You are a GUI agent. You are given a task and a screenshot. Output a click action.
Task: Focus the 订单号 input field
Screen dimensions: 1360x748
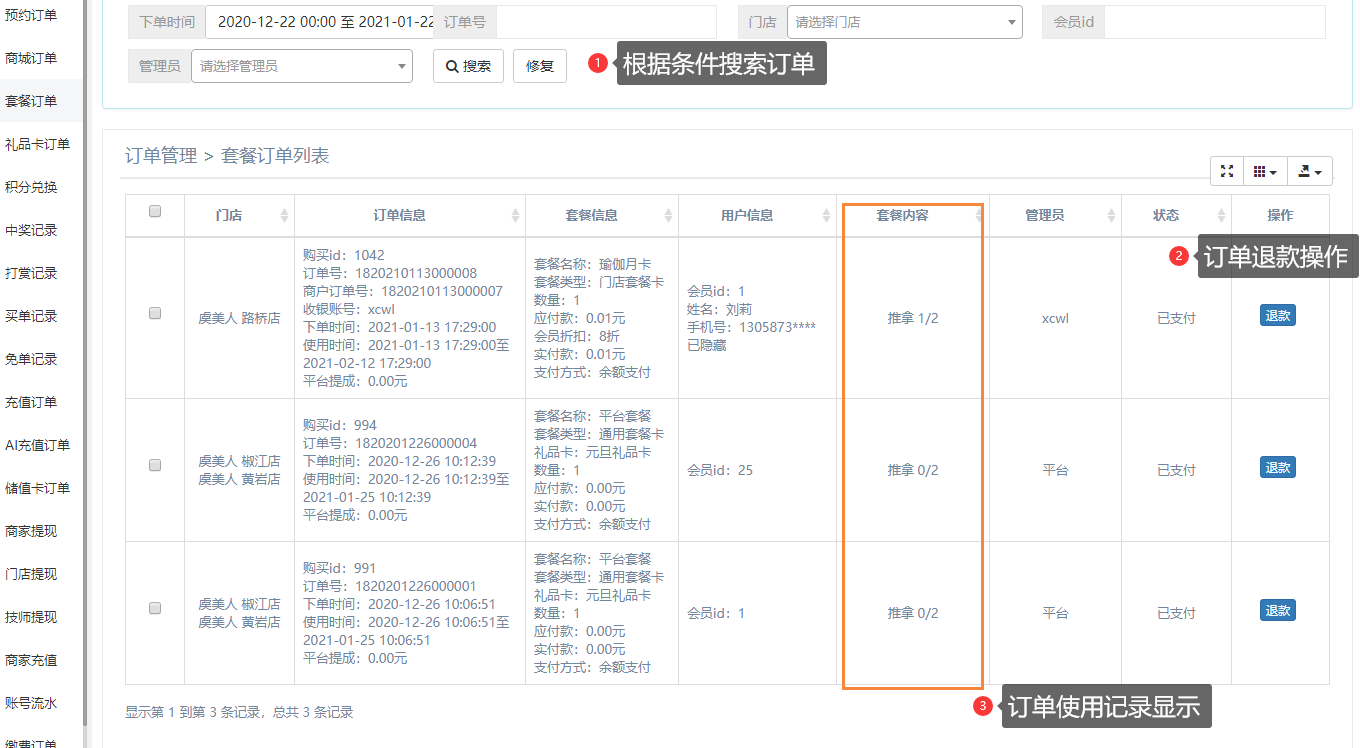(x=606, y=22)
